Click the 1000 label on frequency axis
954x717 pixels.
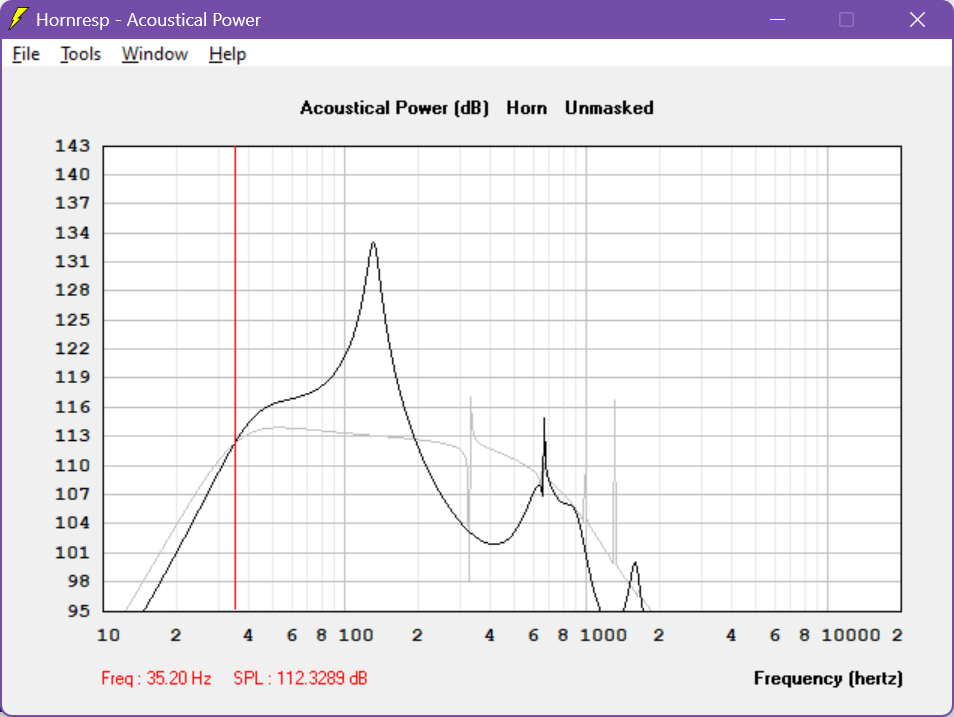coord(603,635)
